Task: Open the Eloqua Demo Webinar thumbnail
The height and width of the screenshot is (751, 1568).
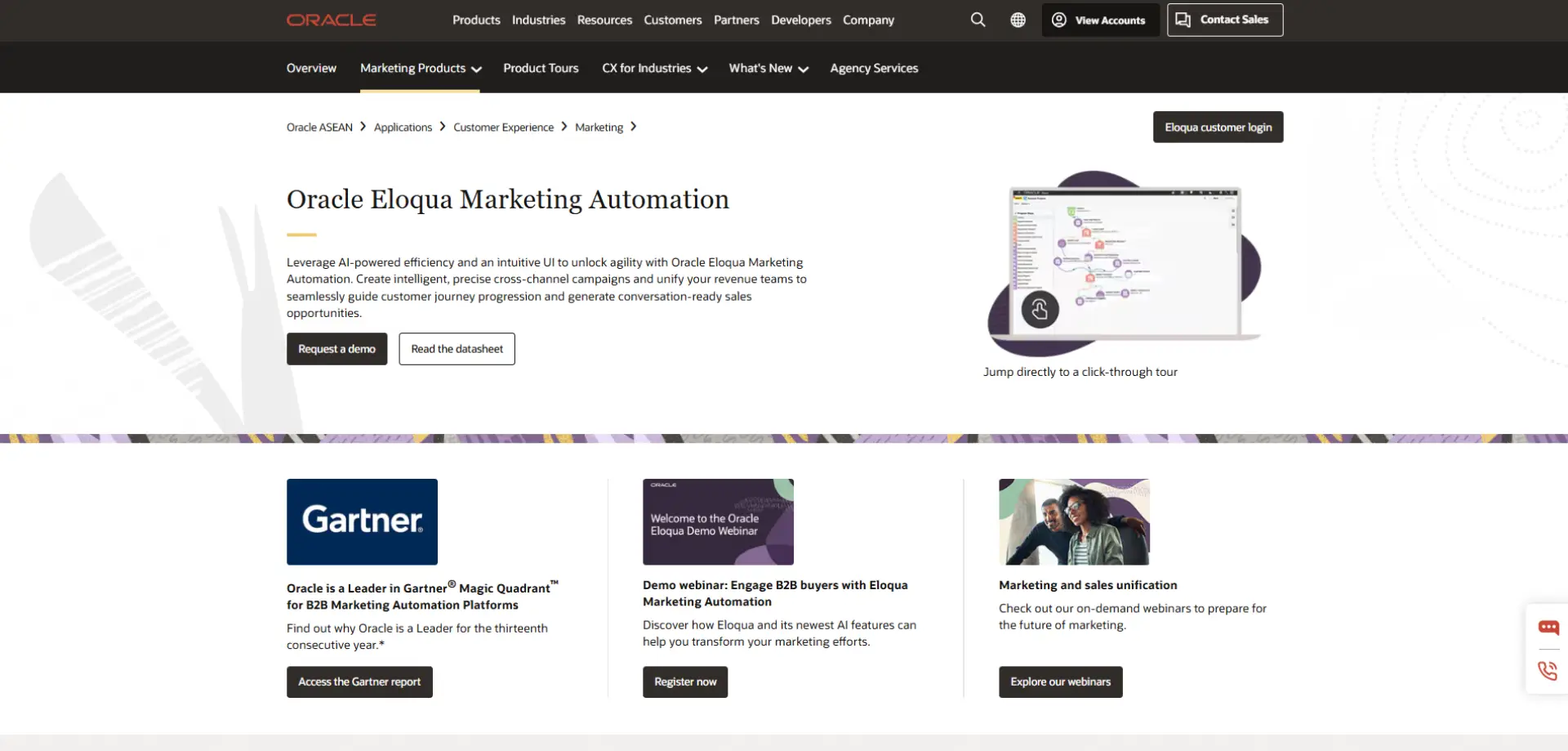Action: pos(718,521)
